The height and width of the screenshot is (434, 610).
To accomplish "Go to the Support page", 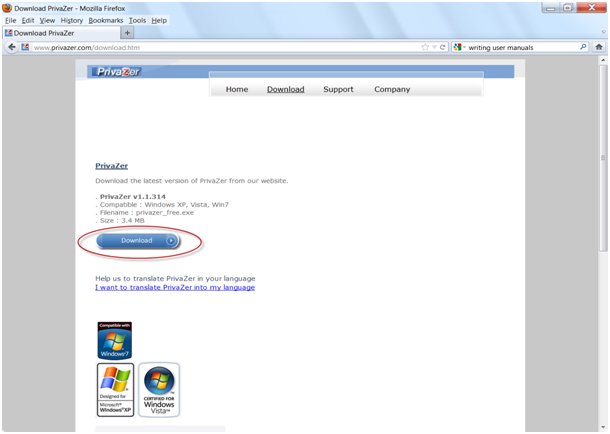I will [x=338, y=89].
